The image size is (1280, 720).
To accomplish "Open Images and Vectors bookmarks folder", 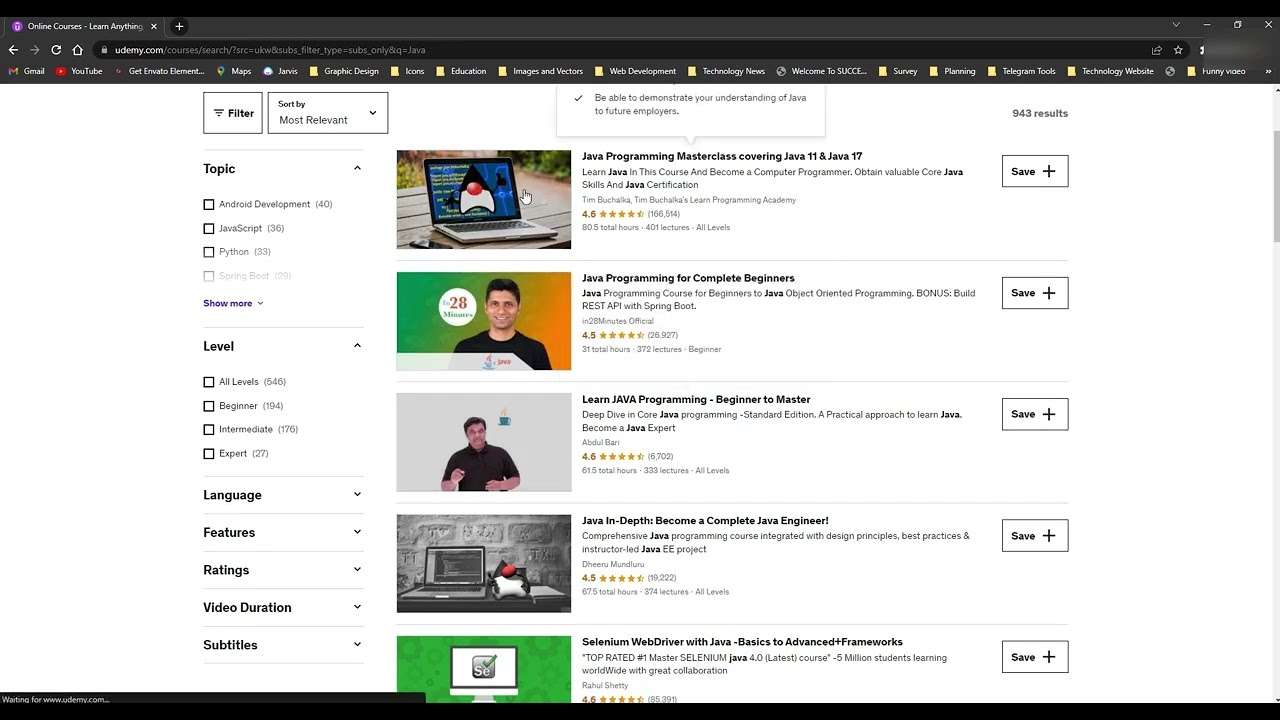I will point(540,71).
